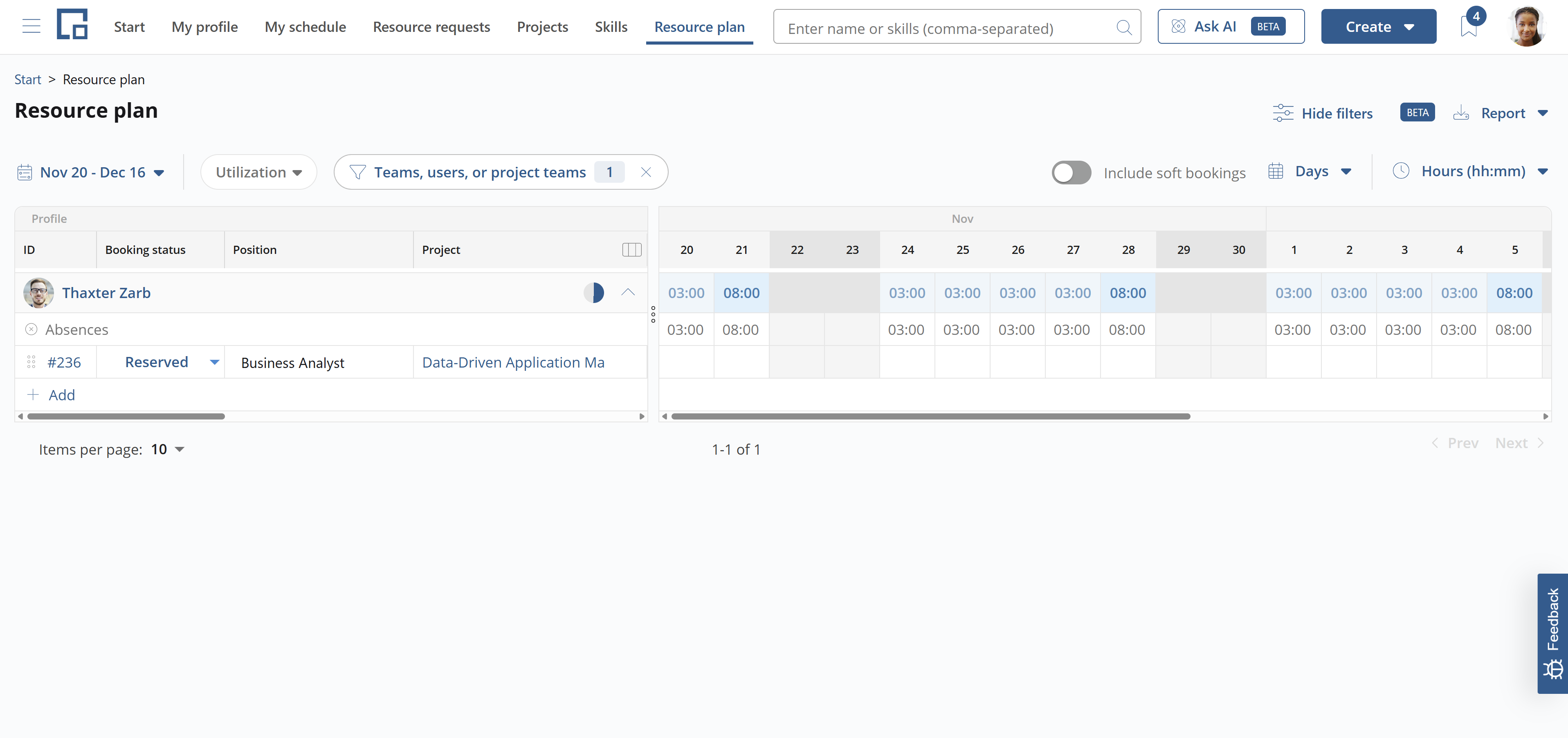Click Thaxter Zarb's utilization pie icon
This screenshot has width=1568, height=738.
pos(593,293)
